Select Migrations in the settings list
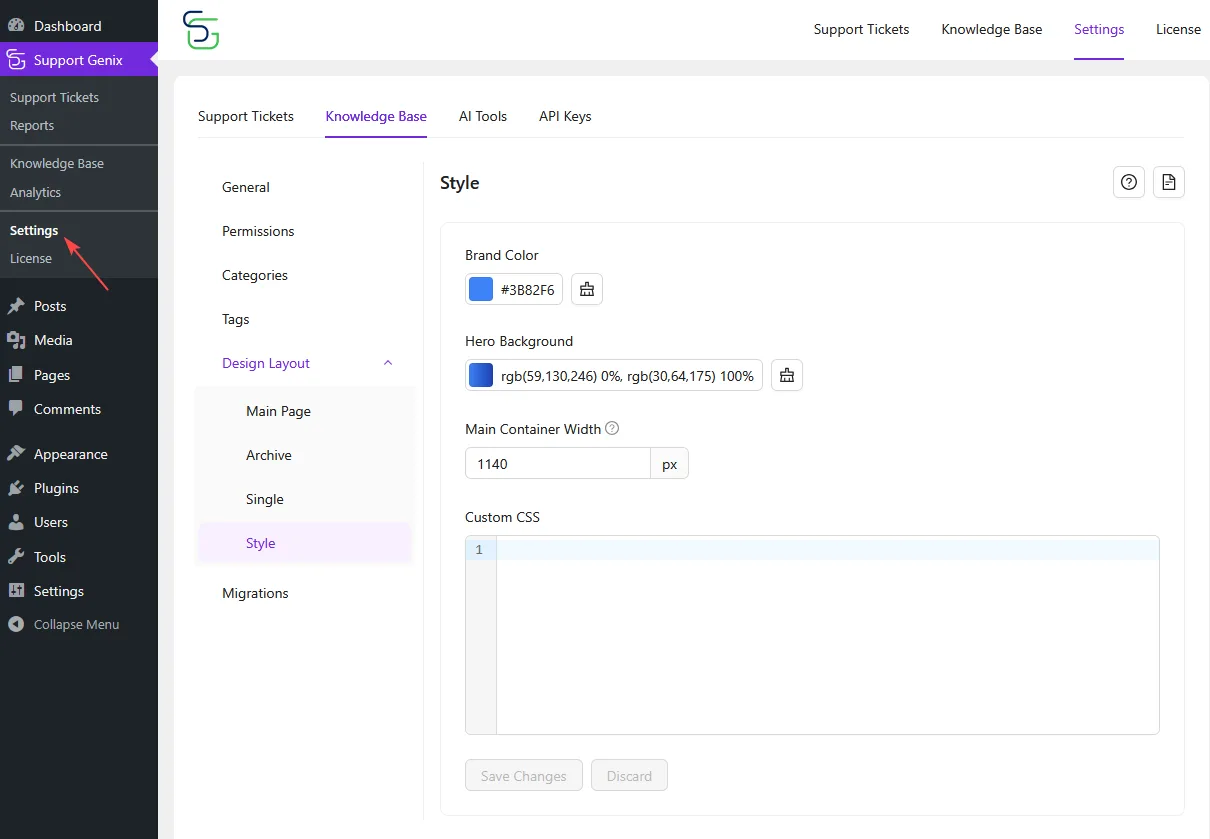Screen dimensions: 1210x839 click(x=255, y=593)
